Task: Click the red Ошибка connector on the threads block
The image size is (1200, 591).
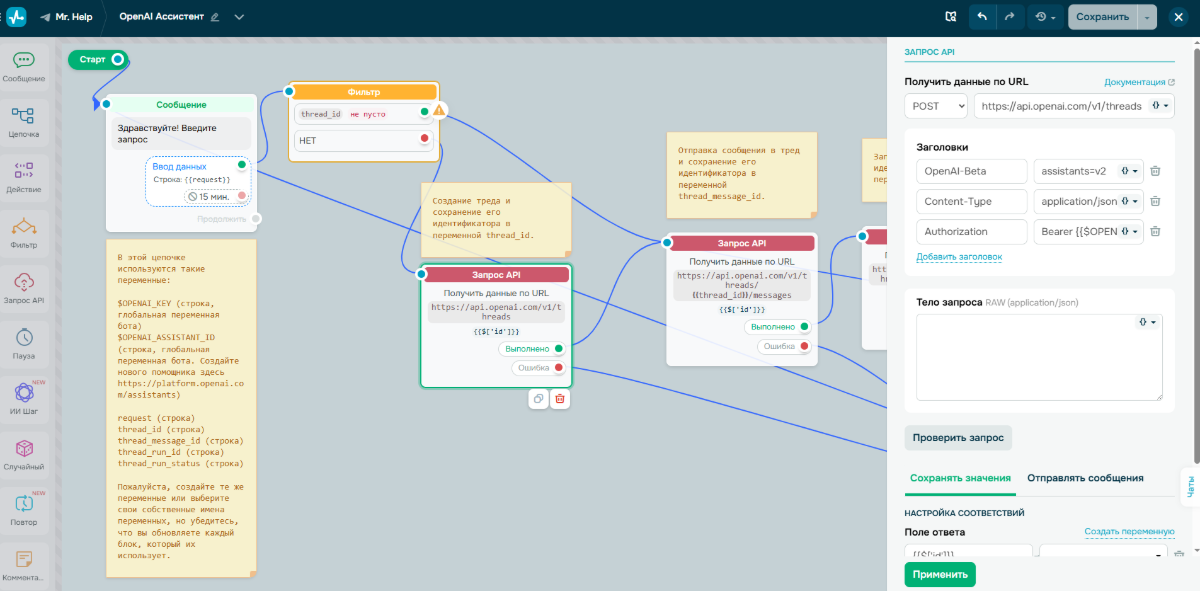Action: tap(558, 368)
